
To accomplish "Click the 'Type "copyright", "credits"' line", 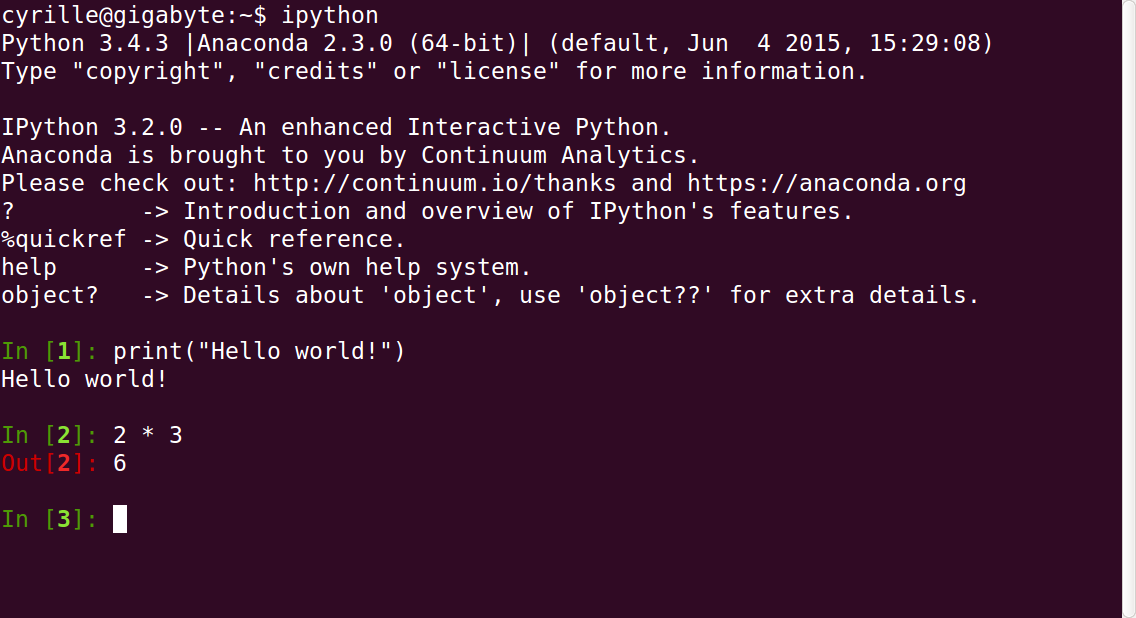I will [x=434, y=72].
